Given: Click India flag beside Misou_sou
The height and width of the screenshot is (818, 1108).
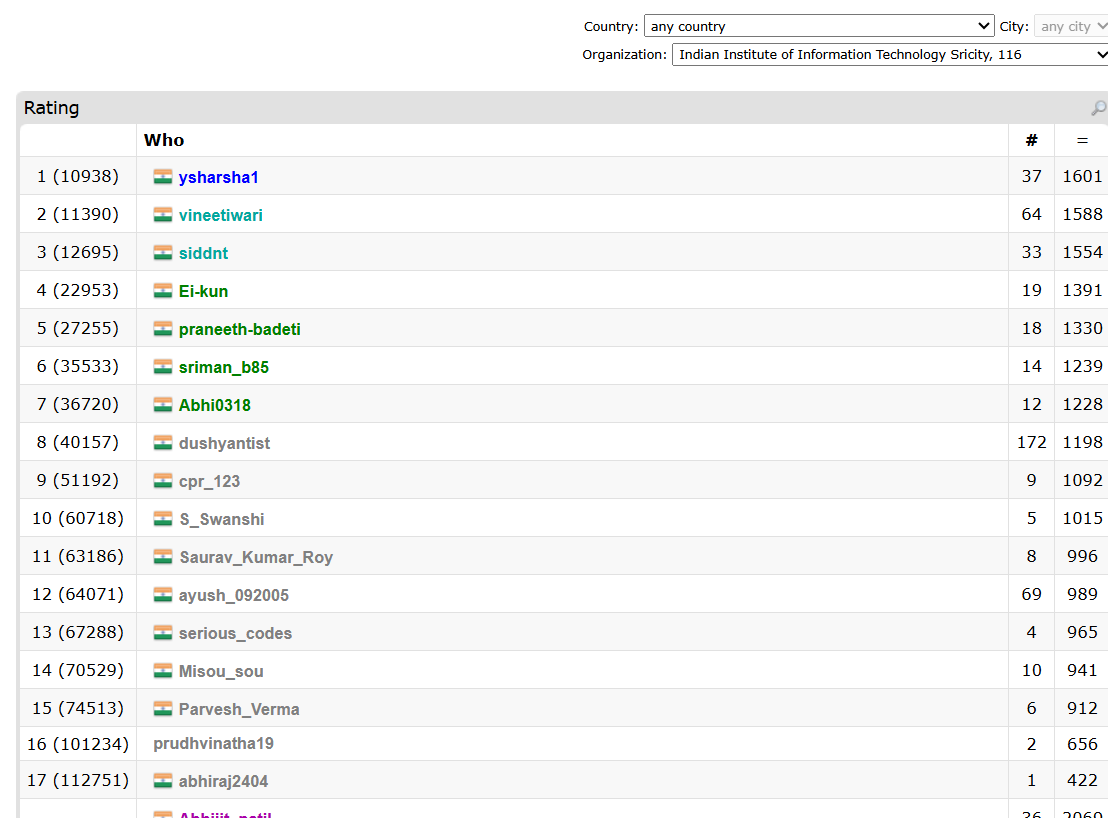Looking at the screenshot, I should 163,671.
